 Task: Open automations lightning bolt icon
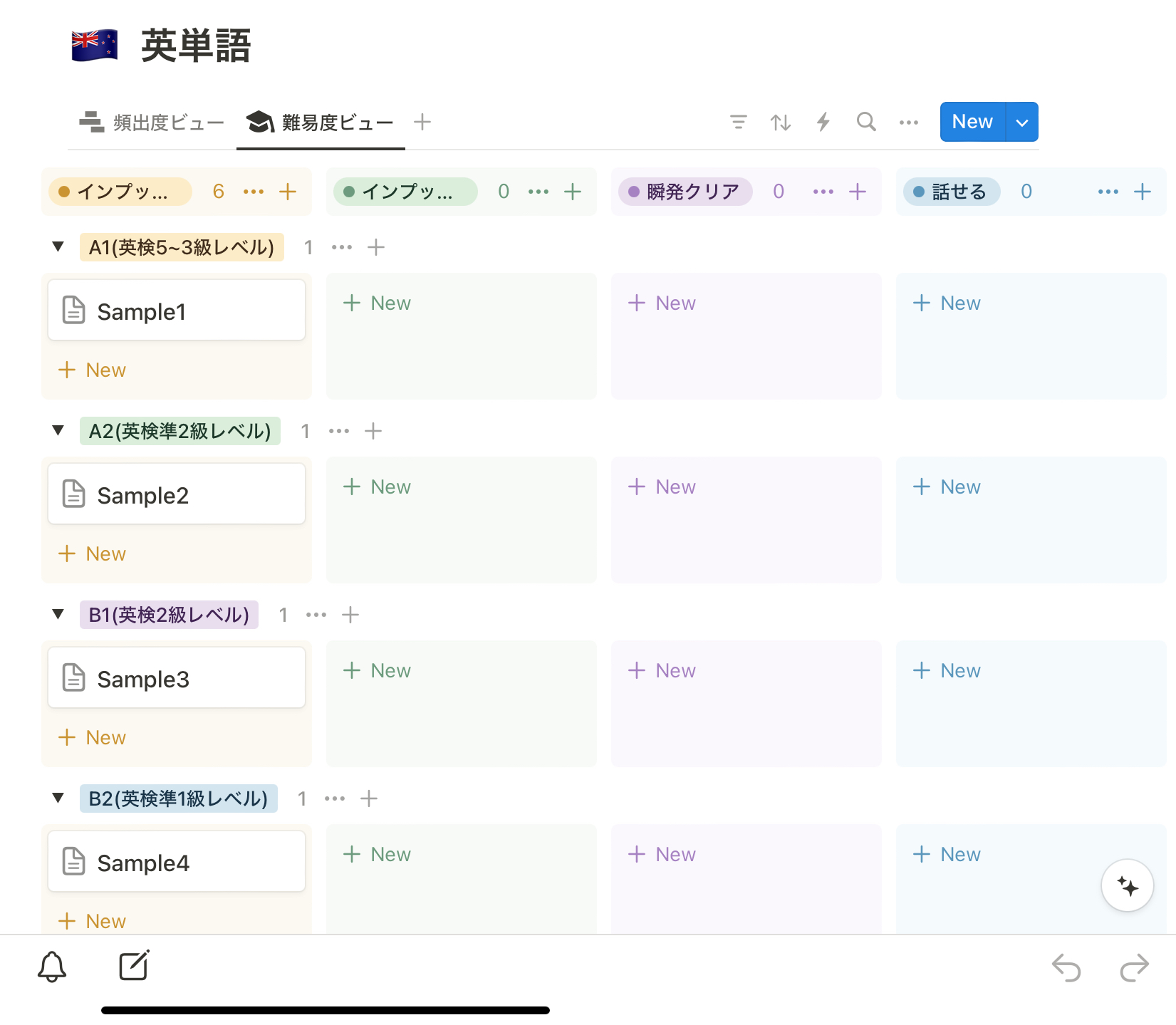(x=823, y=122)
